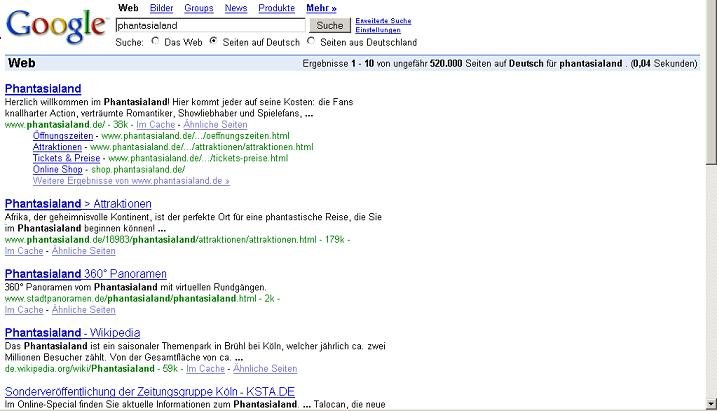The image size is (717, 411).
Task: Open the Attraktionen sitelink
Action: coord(57,147)
